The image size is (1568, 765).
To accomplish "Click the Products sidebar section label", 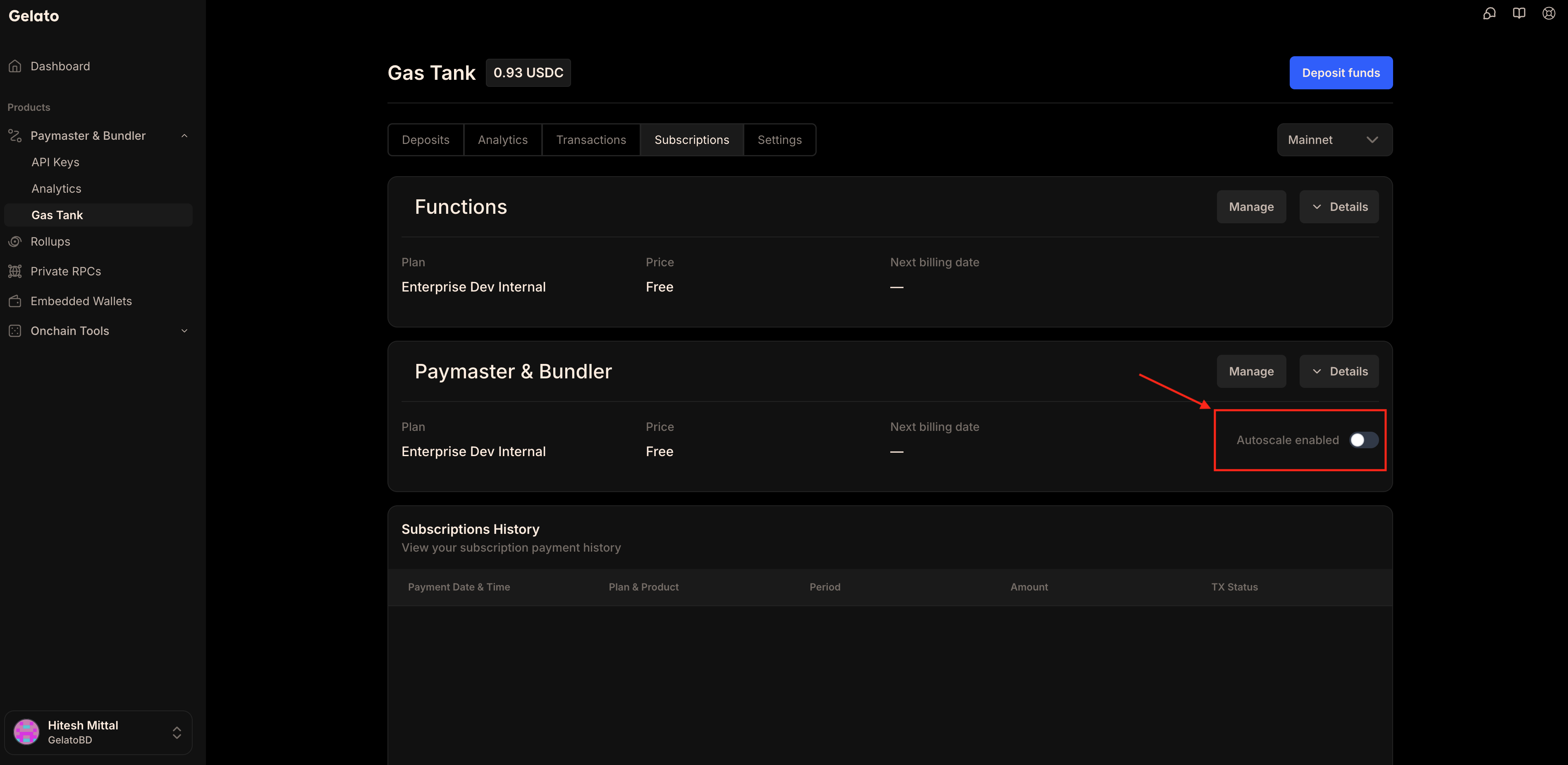I will (x=29, y=108).
